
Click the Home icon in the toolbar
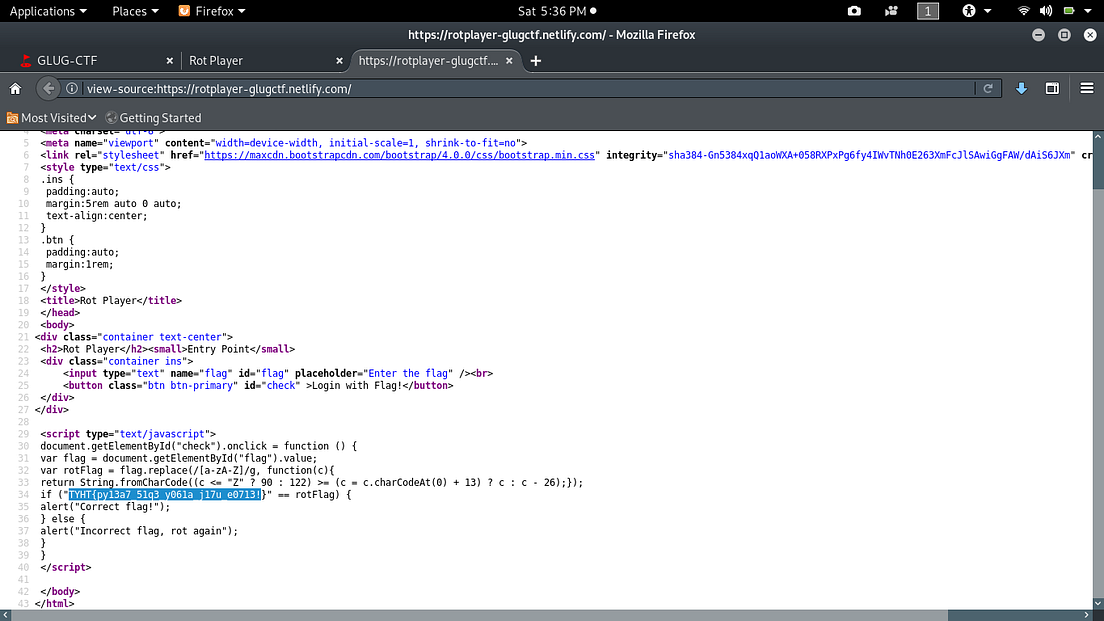coord(14,87)
